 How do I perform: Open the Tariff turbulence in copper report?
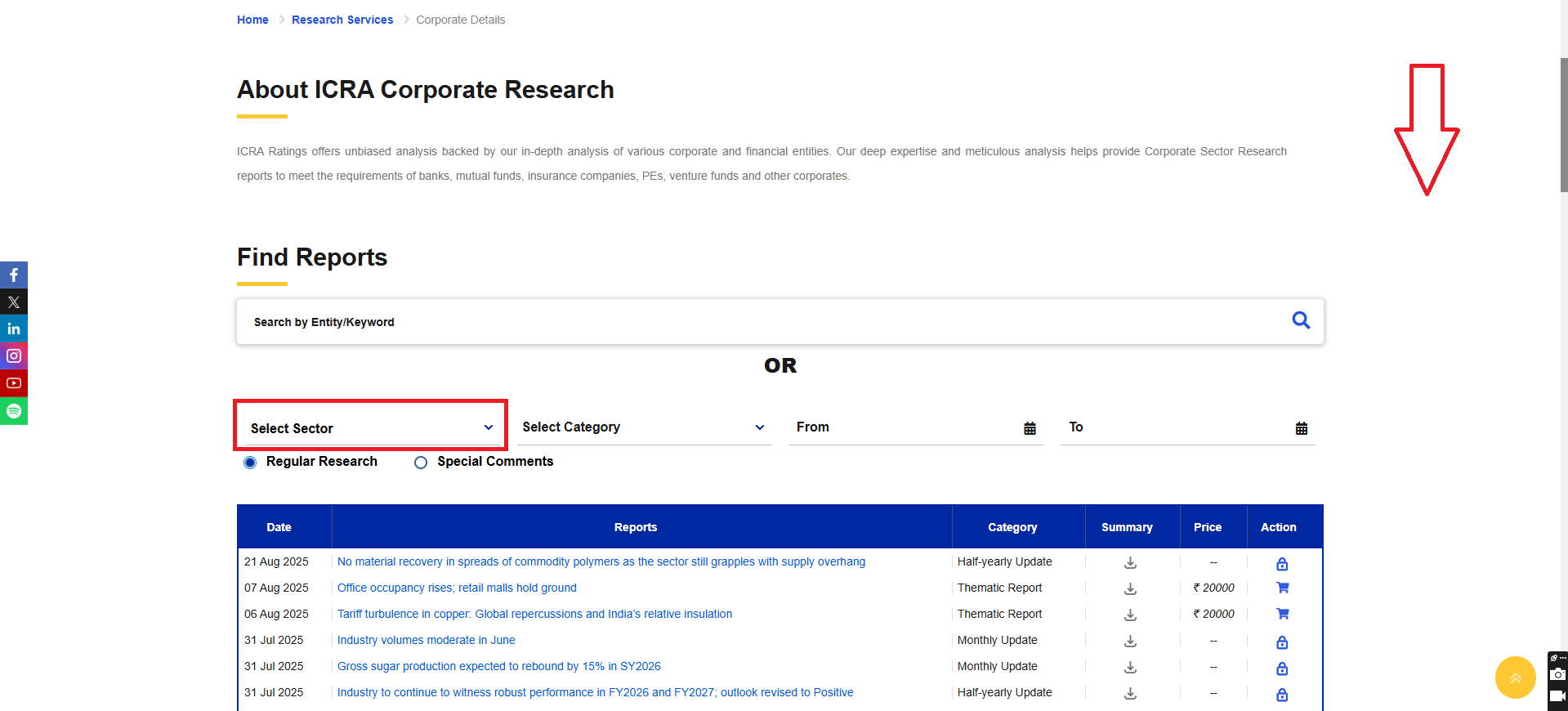534,614
